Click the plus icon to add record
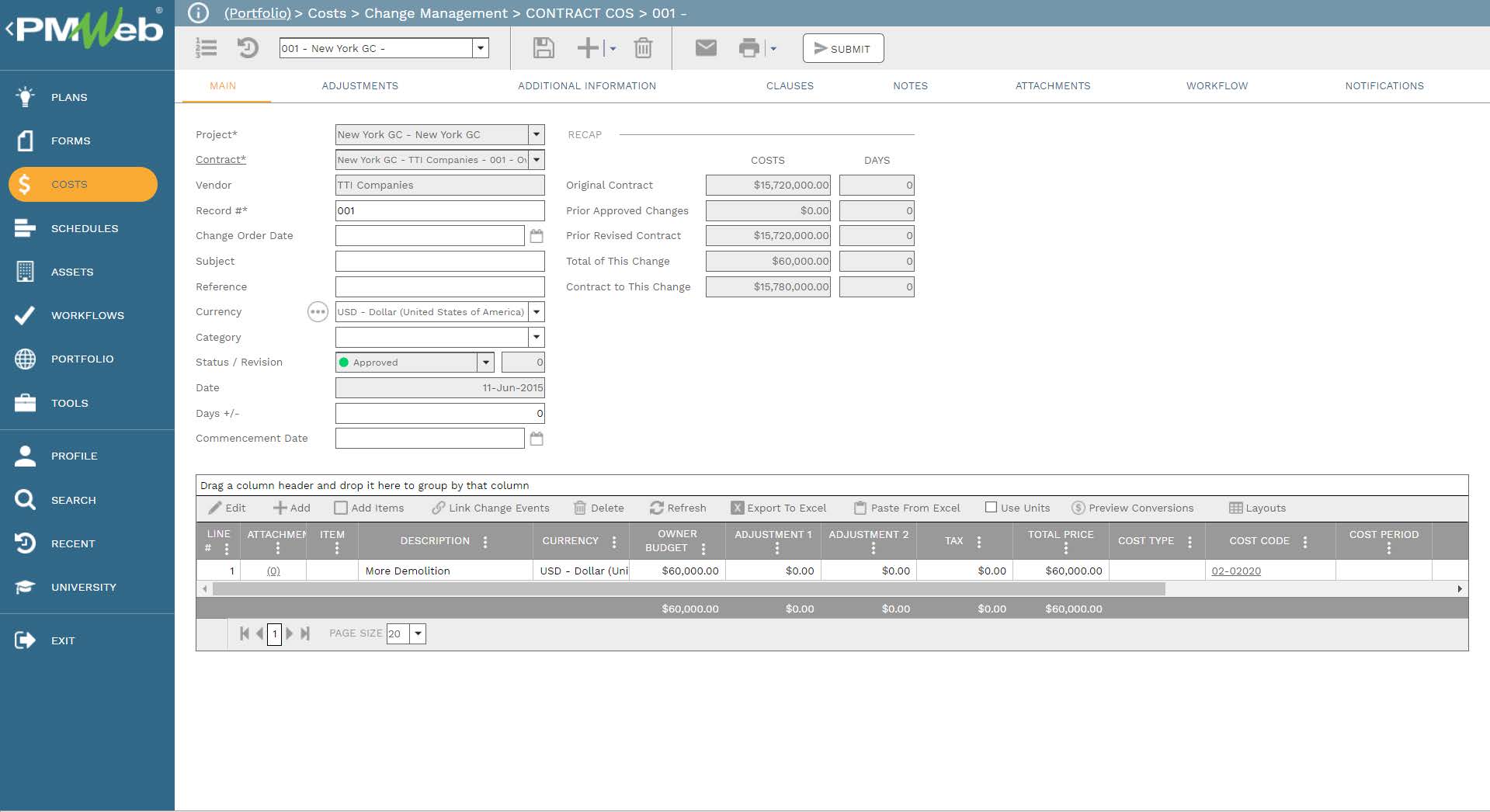1490x812 pixels. (588, 48)
